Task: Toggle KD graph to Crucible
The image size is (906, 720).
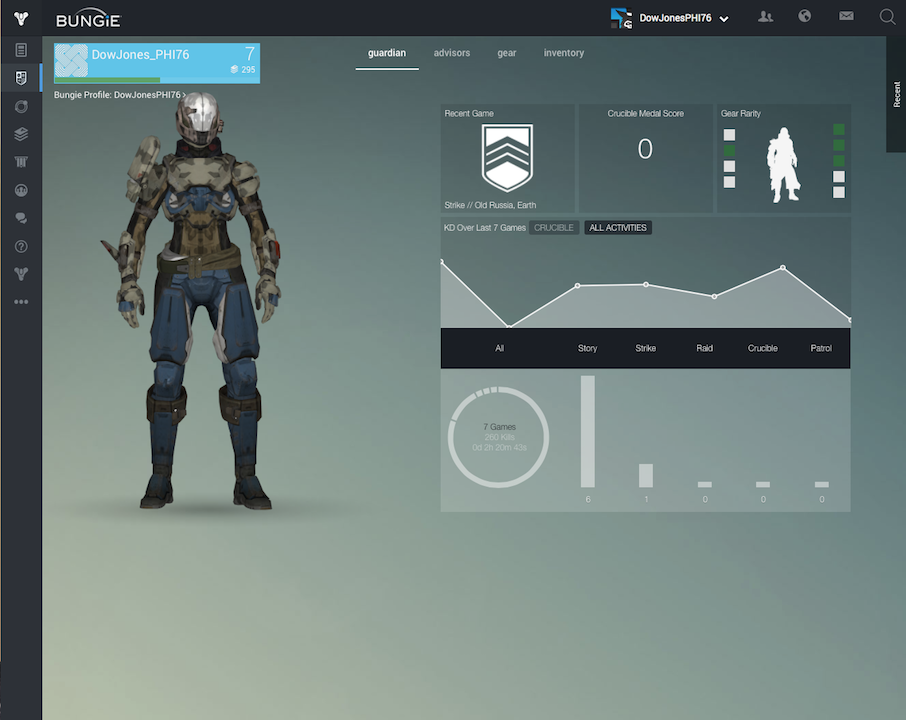Action: point(554,228)
